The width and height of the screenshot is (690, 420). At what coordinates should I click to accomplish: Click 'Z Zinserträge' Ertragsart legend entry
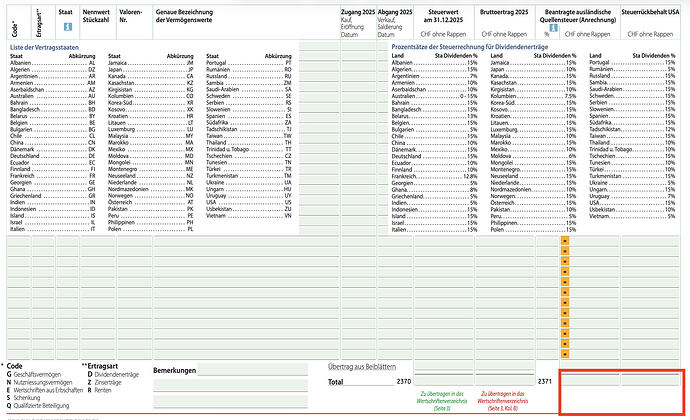pos(104,383)
